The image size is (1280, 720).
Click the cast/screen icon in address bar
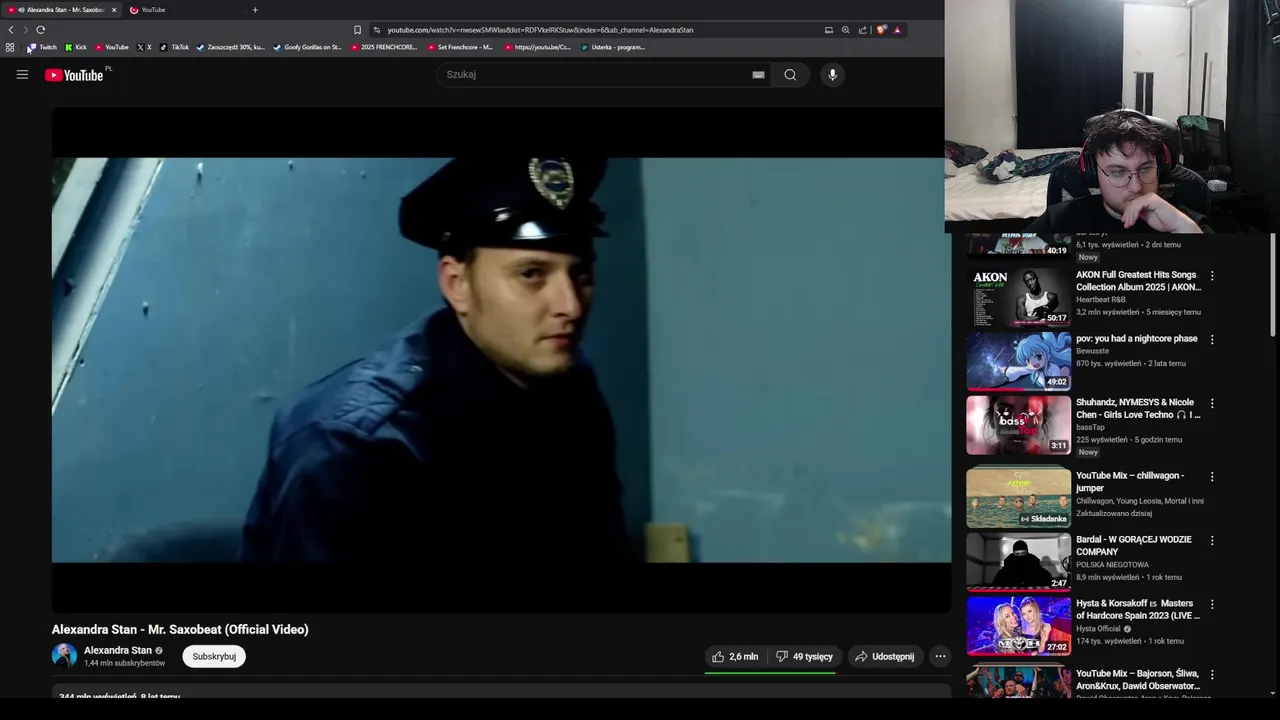click(x=828, y=30)
